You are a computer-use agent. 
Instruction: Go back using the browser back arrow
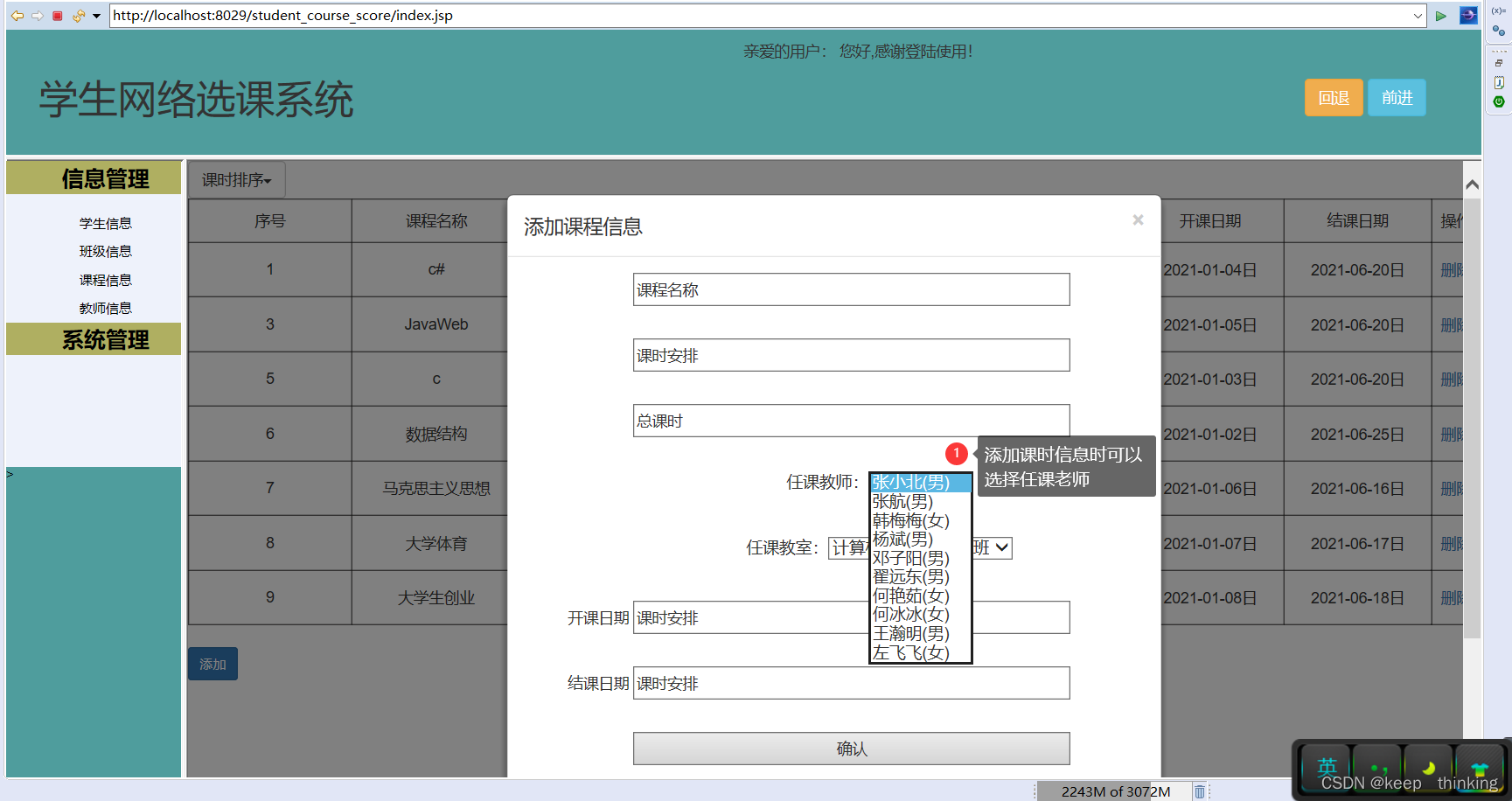click(17, 16)
